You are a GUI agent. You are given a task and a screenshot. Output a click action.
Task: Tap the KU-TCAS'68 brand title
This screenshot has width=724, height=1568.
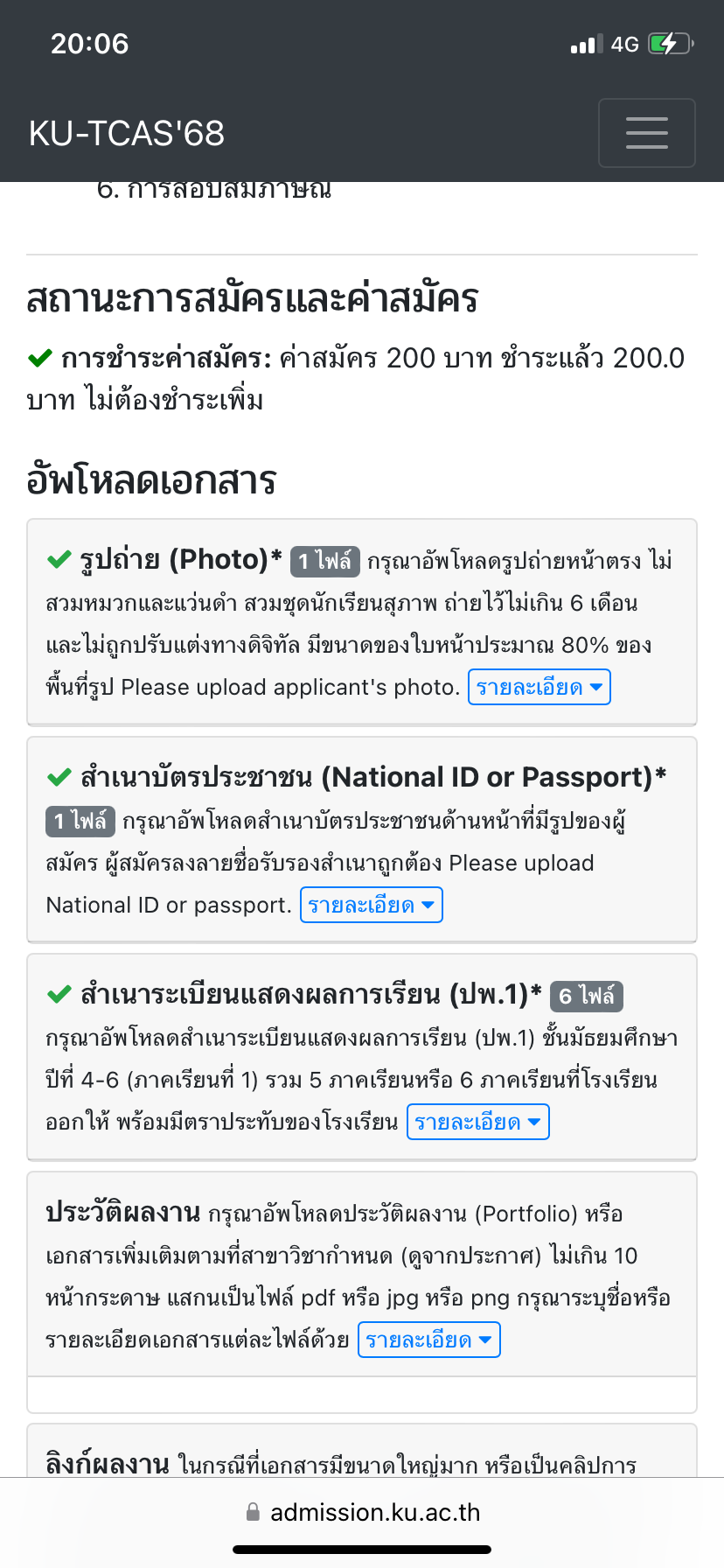(x=127, y=133)
